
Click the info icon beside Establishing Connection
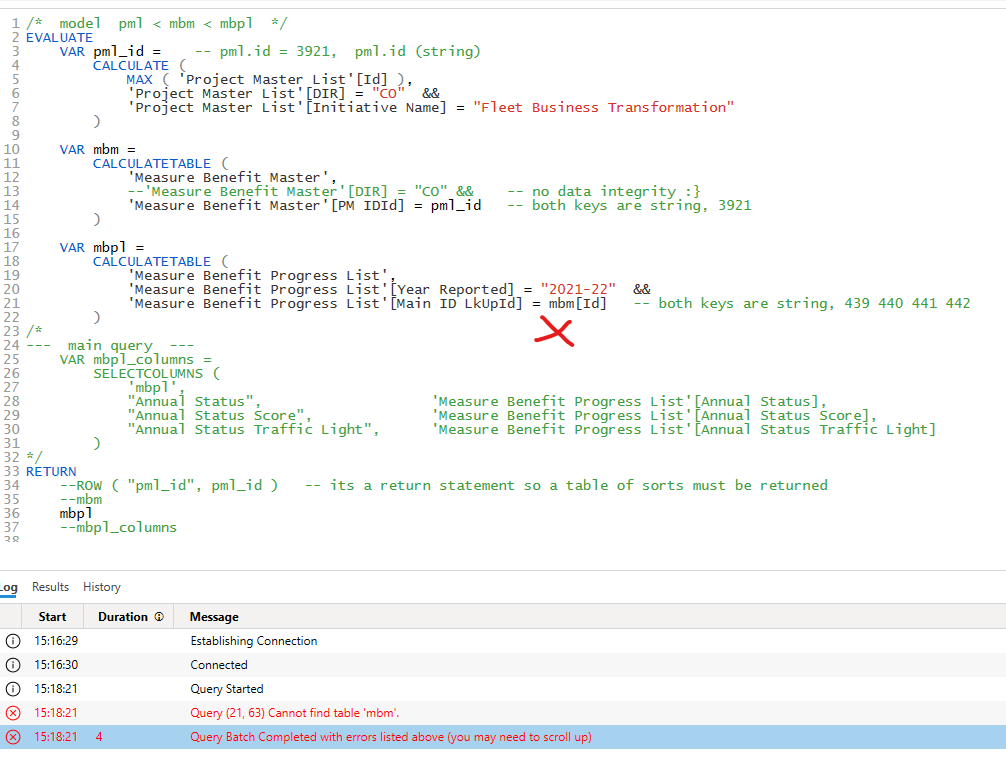pos(13,641)
